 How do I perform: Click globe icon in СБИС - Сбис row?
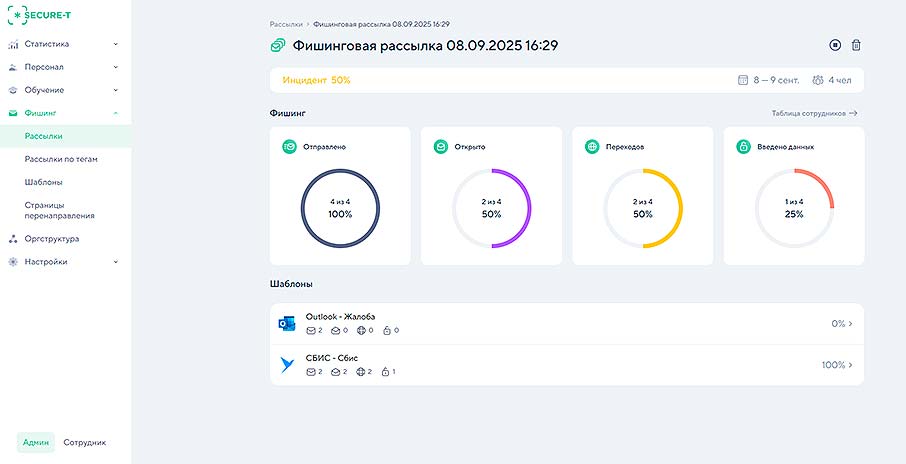pos(361,372)
